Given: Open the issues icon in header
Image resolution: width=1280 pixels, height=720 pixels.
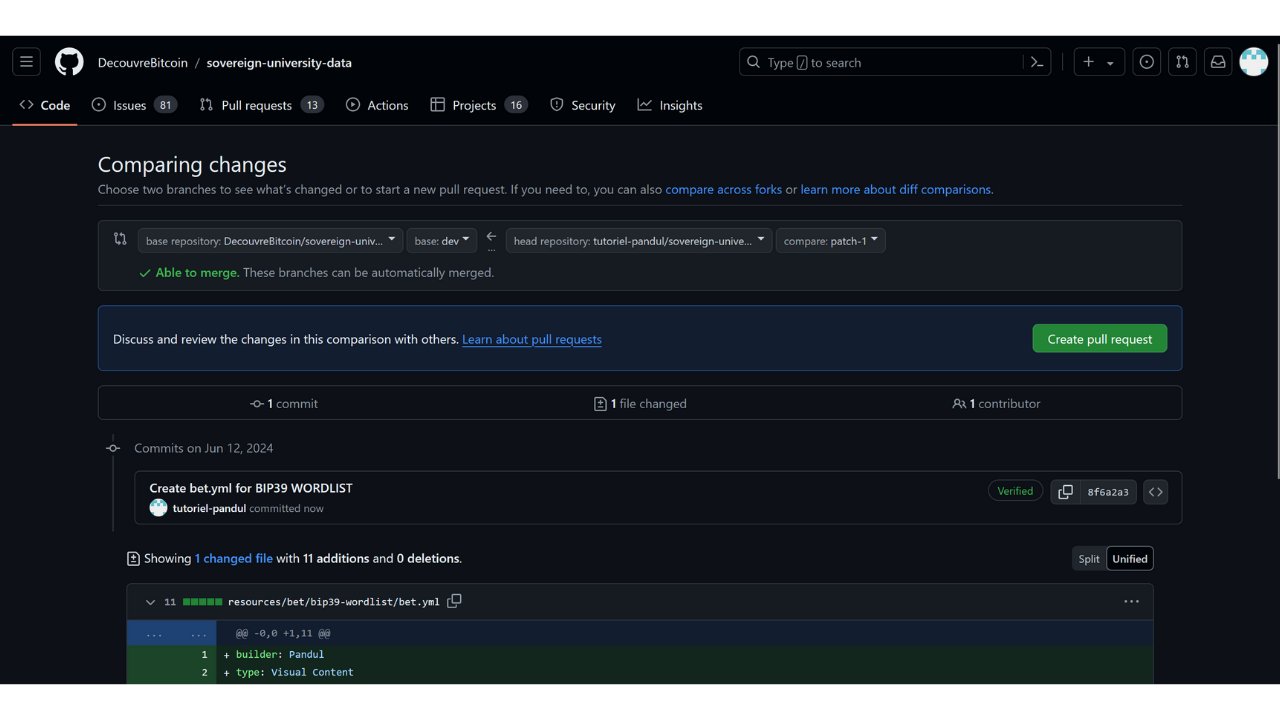Looking at the screenshot, I should point(1147,62).
